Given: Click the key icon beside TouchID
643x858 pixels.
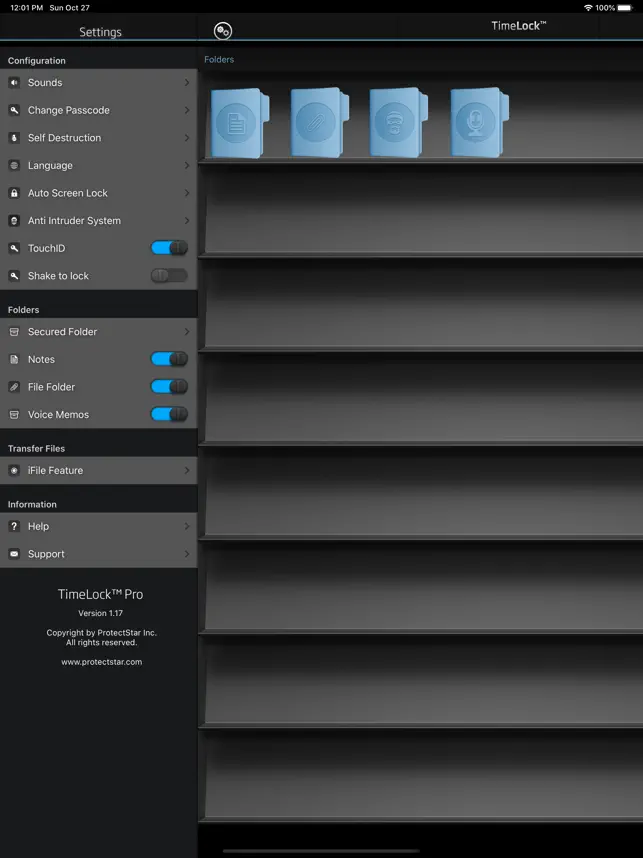Looking at the screenshot, I should tap(14, 248).
